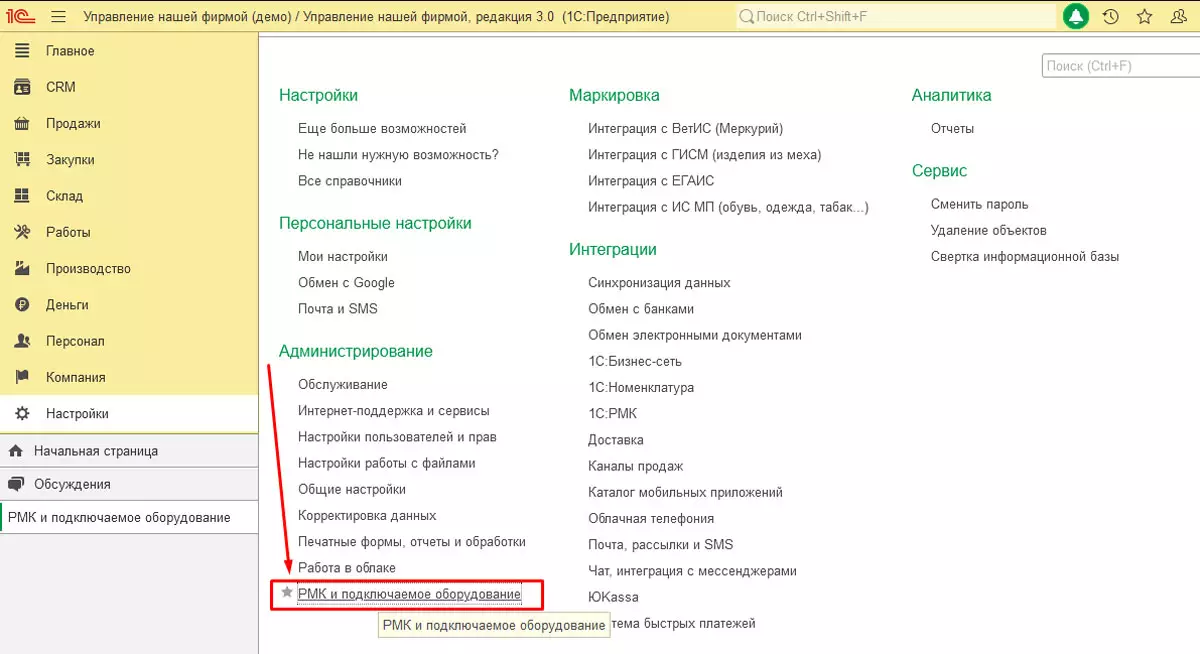Click the Начальная страница home icon
Screen dimensions: 1200x654
(15, 451)
